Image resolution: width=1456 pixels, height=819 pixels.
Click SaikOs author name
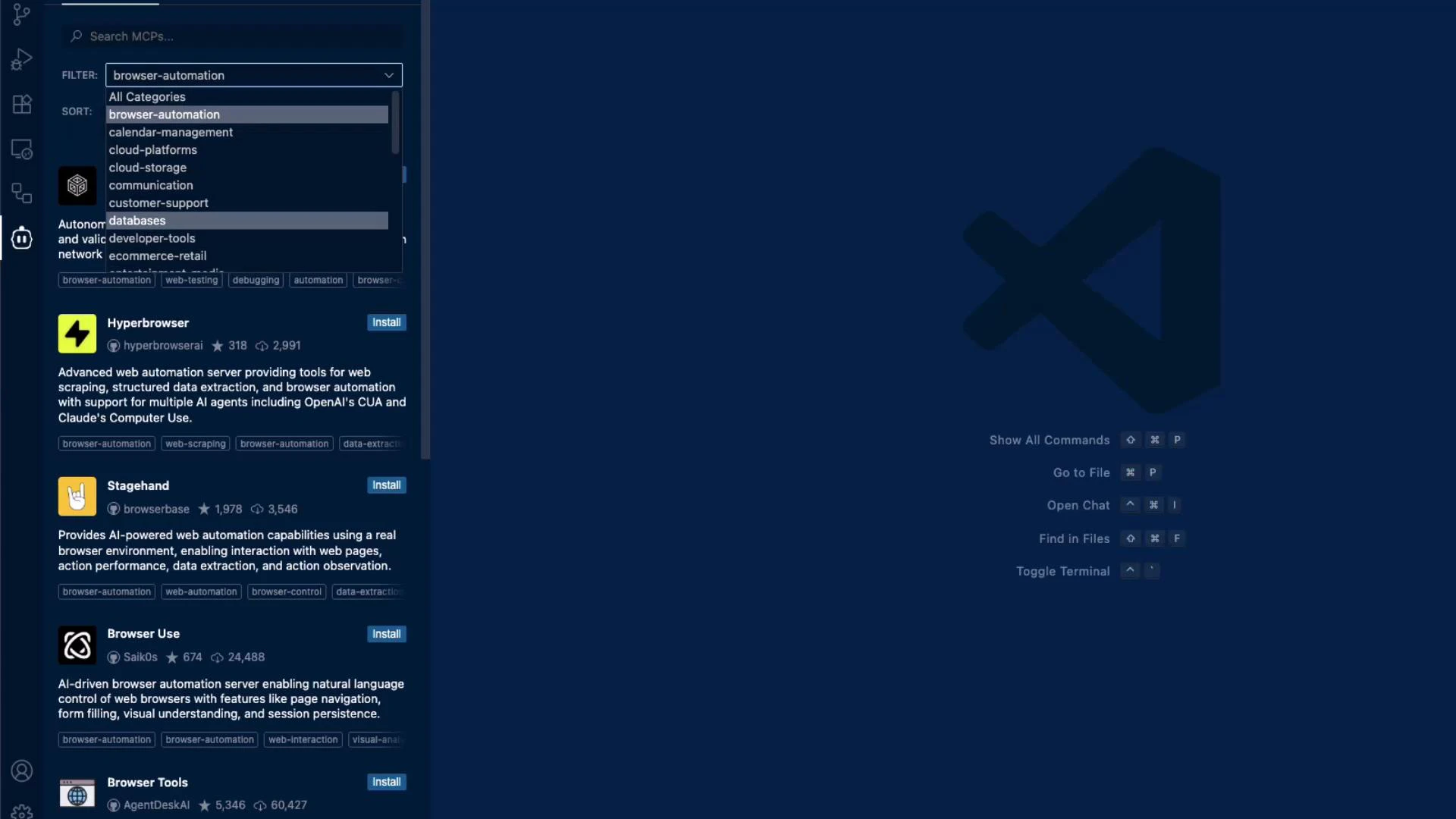pyautogui.click(x=140, y=657)
